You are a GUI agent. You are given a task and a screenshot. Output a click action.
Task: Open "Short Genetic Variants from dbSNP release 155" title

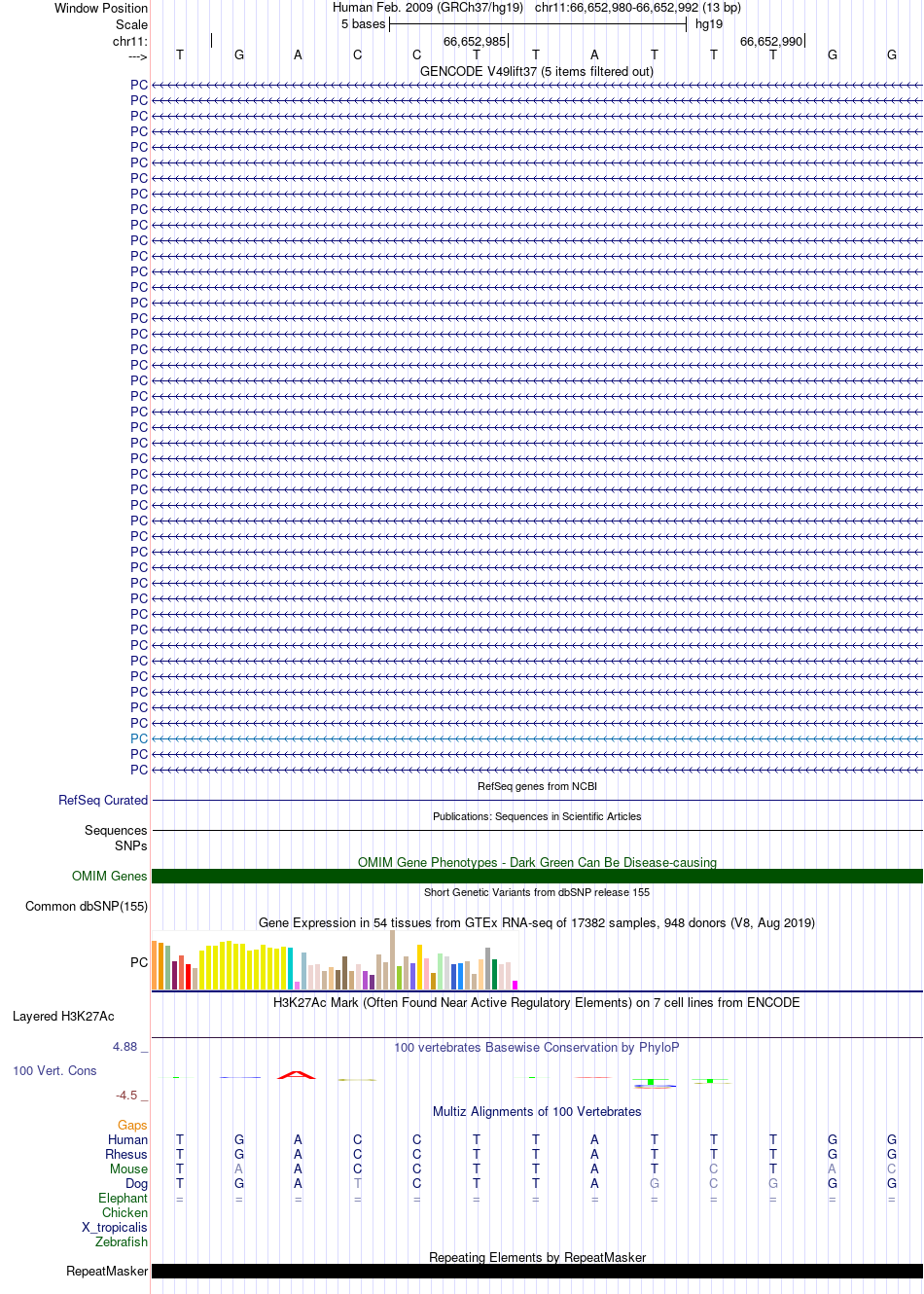point(537,892)
